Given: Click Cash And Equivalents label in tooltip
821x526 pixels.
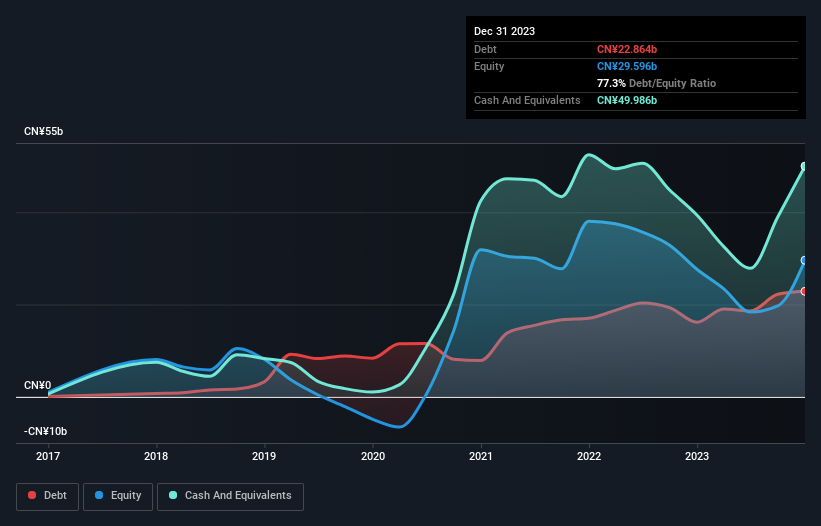Looking at the screenshot, I should click(527, 100).
